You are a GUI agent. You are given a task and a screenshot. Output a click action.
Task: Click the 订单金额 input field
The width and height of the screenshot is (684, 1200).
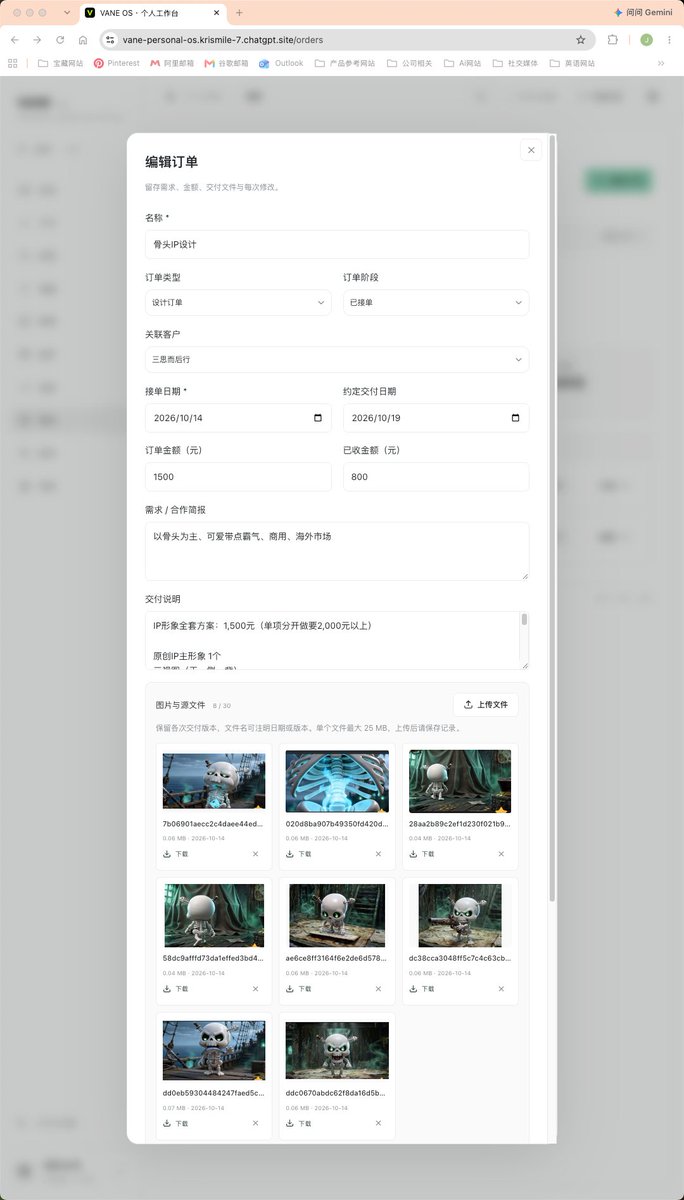click(238, 477)
